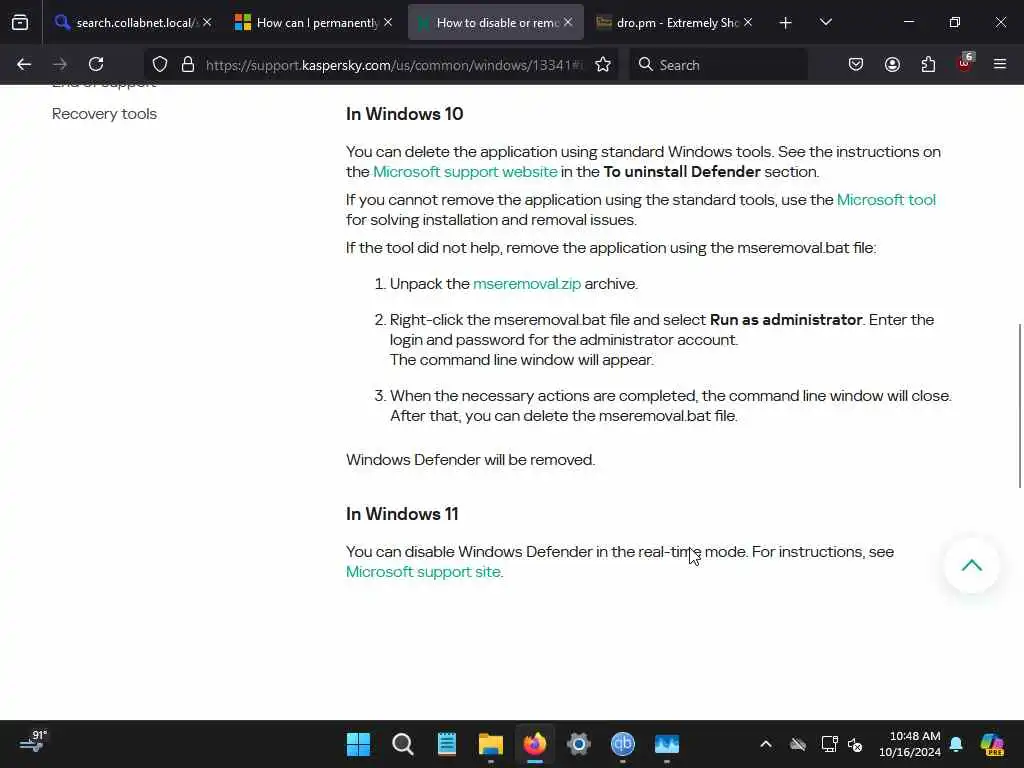
Task: Open uBlock Origin extension badge icon
Action: point(965,63)
